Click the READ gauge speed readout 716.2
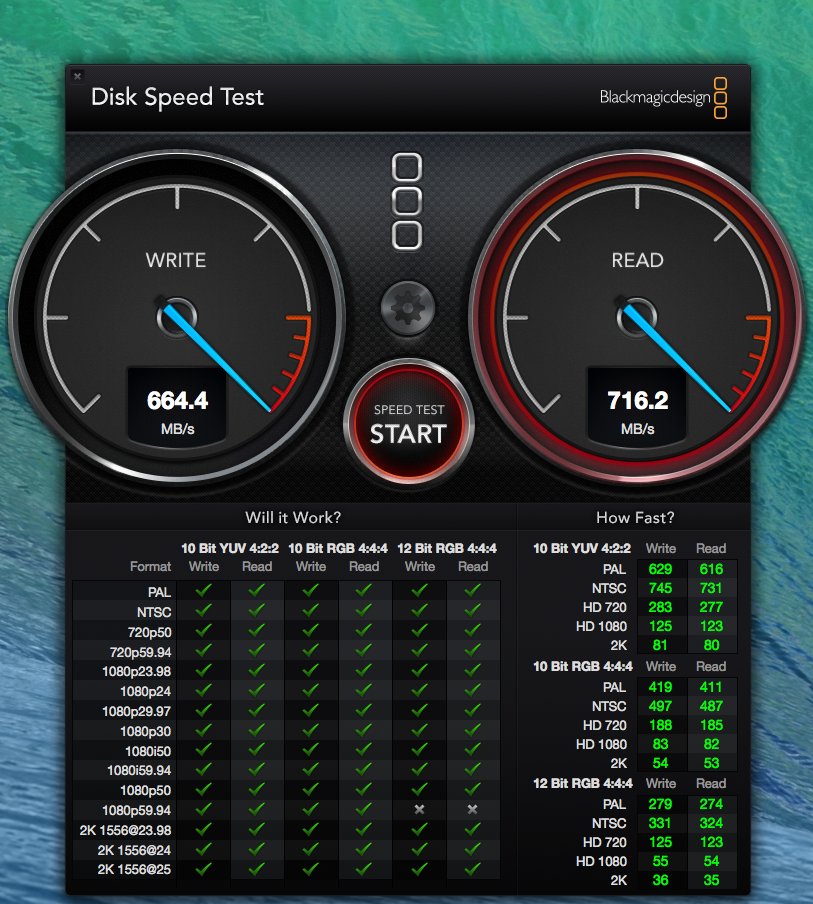The image size is (813, 904). [638, 401]
